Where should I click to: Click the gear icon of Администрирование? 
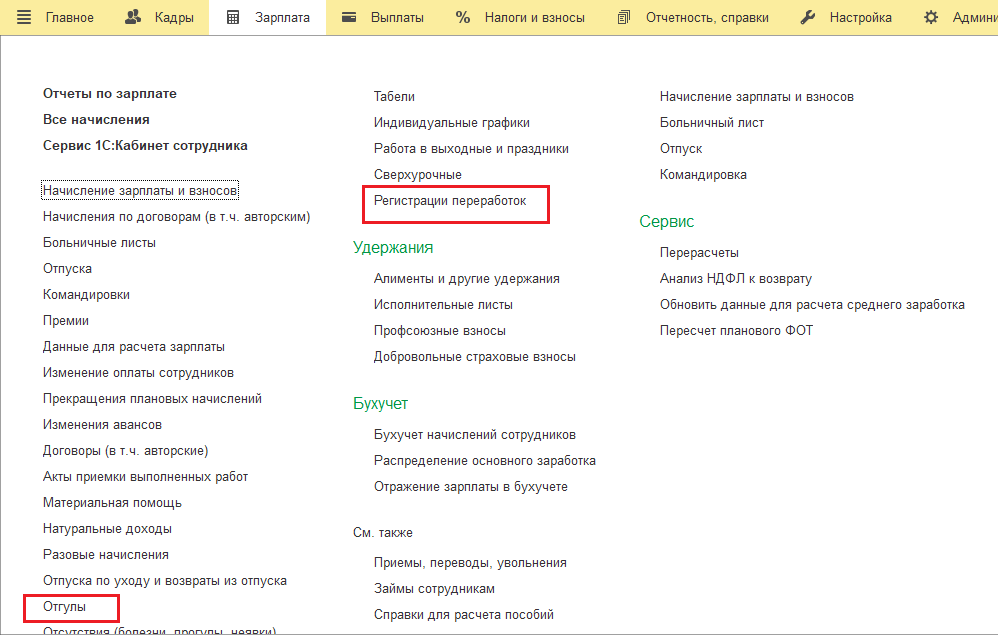point(931,17)
